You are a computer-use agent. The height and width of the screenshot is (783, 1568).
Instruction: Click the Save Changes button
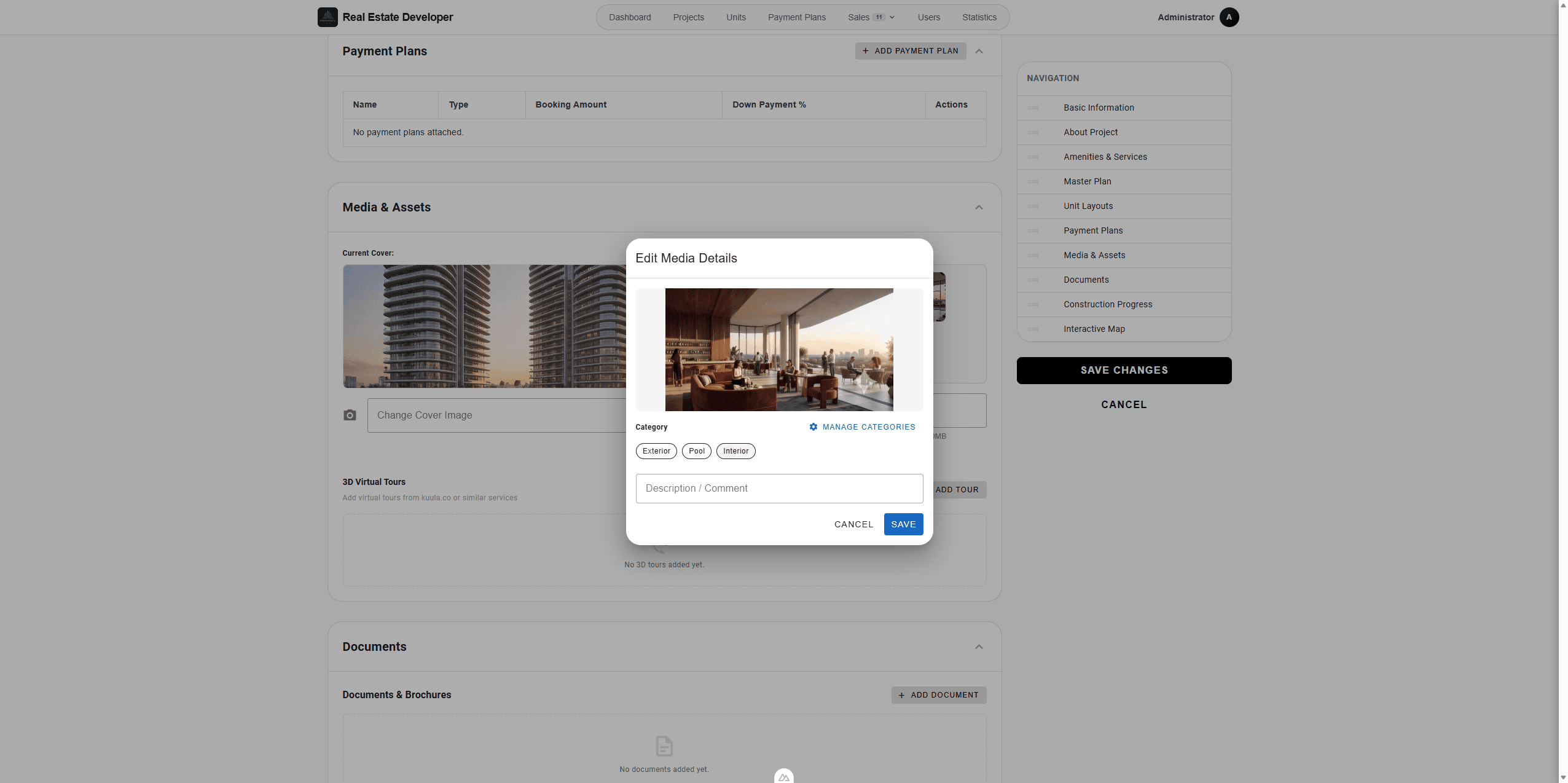[1124, 371]
